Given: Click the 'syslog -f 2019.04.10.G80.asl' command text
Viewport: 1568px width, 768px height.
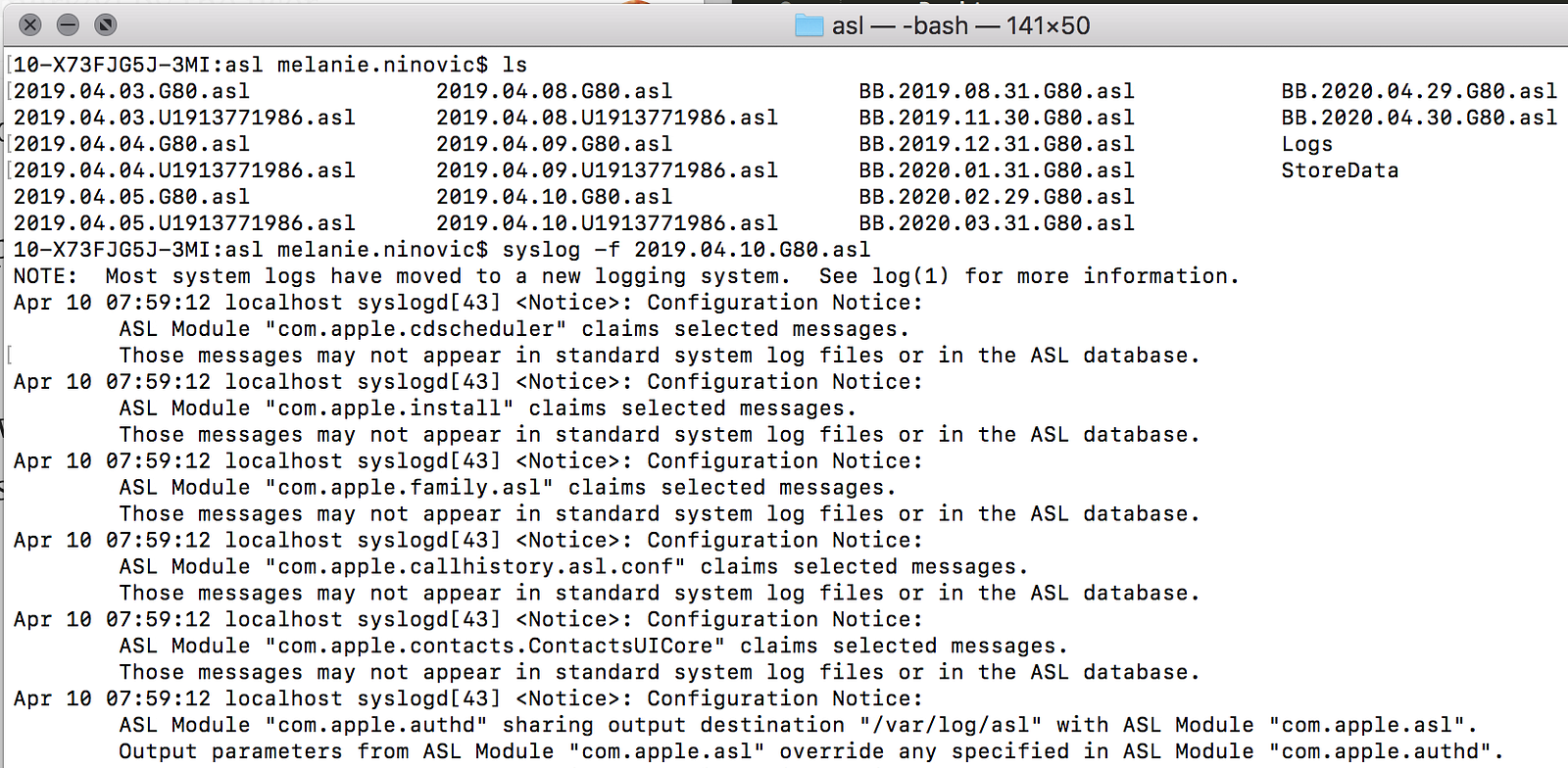Looking at the screenshot, I should pos(686,250).
